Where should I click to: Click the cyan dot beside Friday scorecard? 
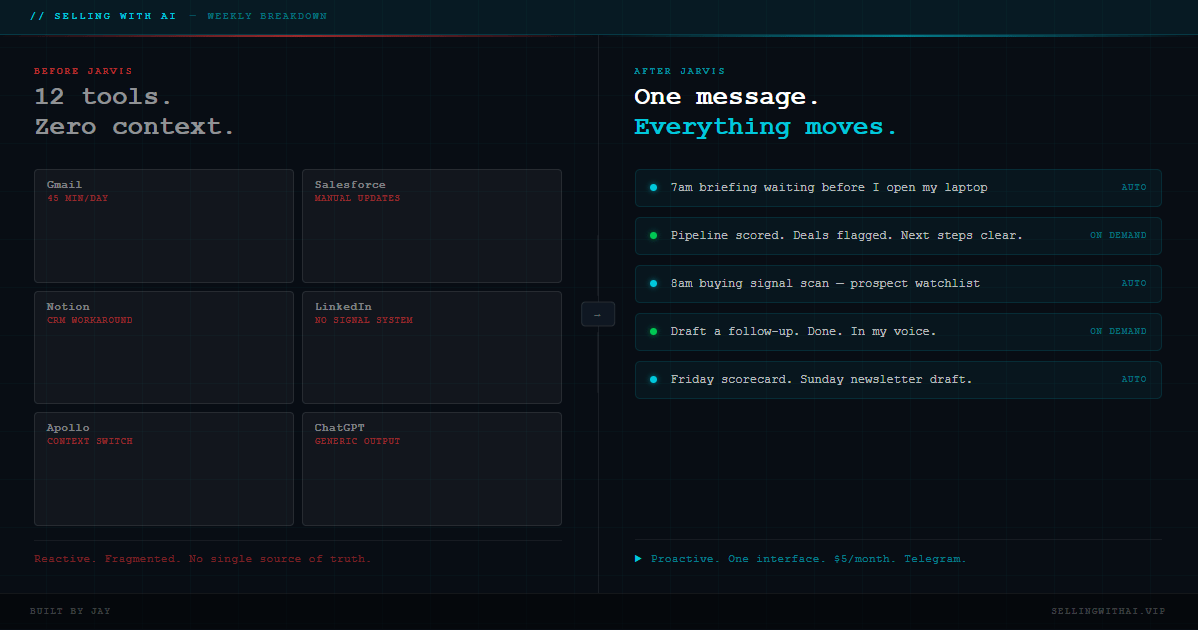(x=653, y=380)
